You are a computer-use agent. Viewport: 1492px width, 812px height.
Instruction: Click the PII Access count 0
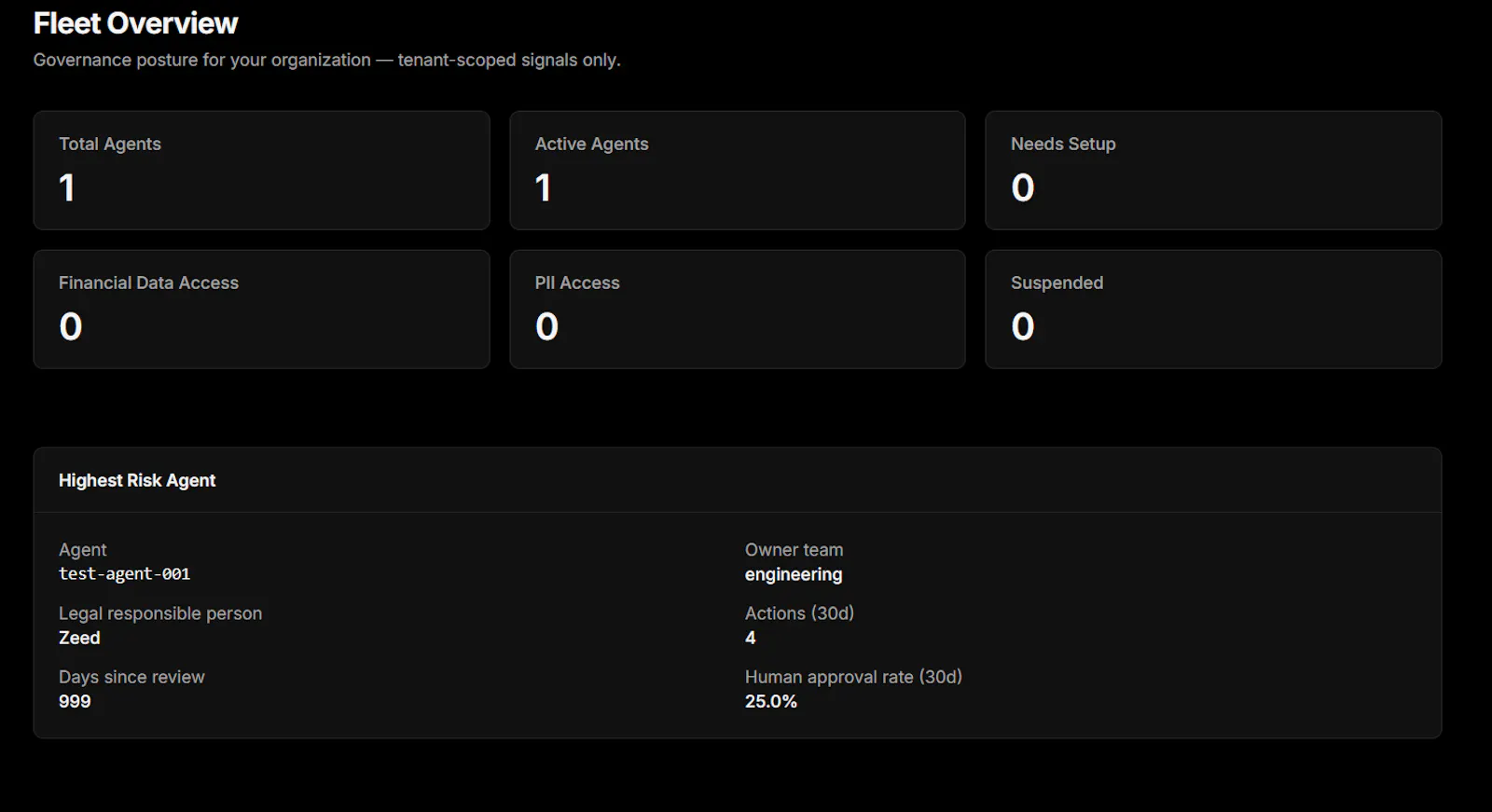pos(547,326)
